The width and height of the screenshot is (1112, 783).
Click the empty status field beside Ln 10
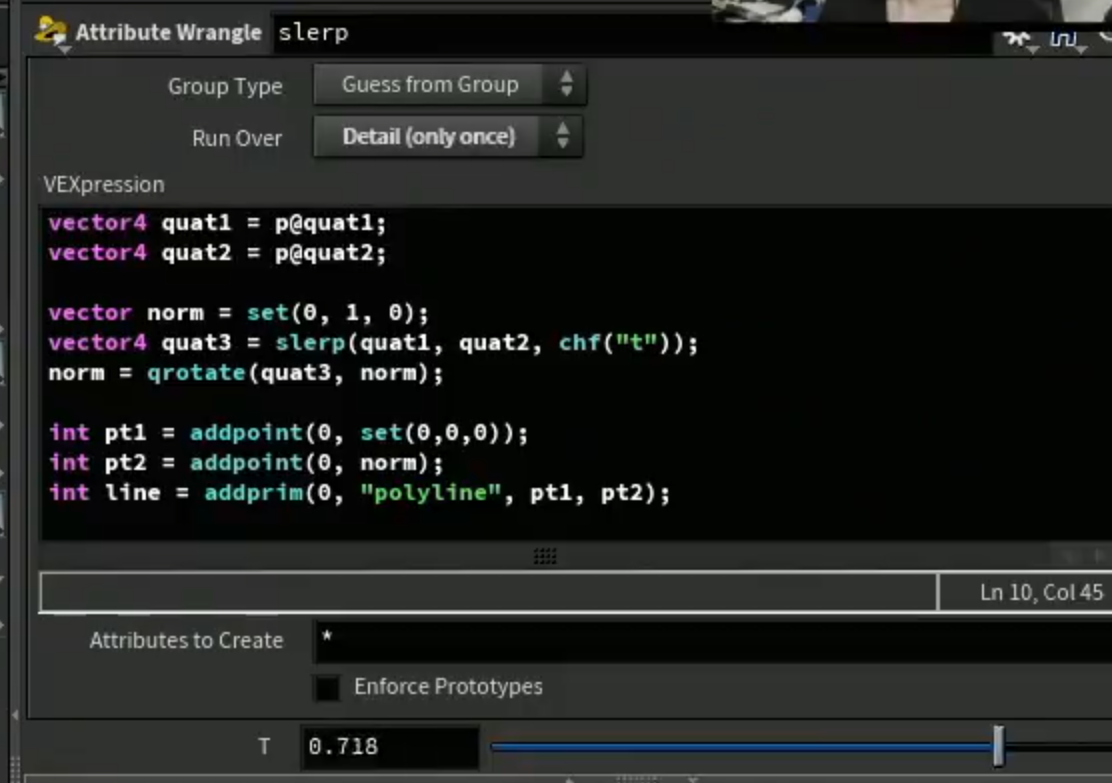click(x=489, y=592)
